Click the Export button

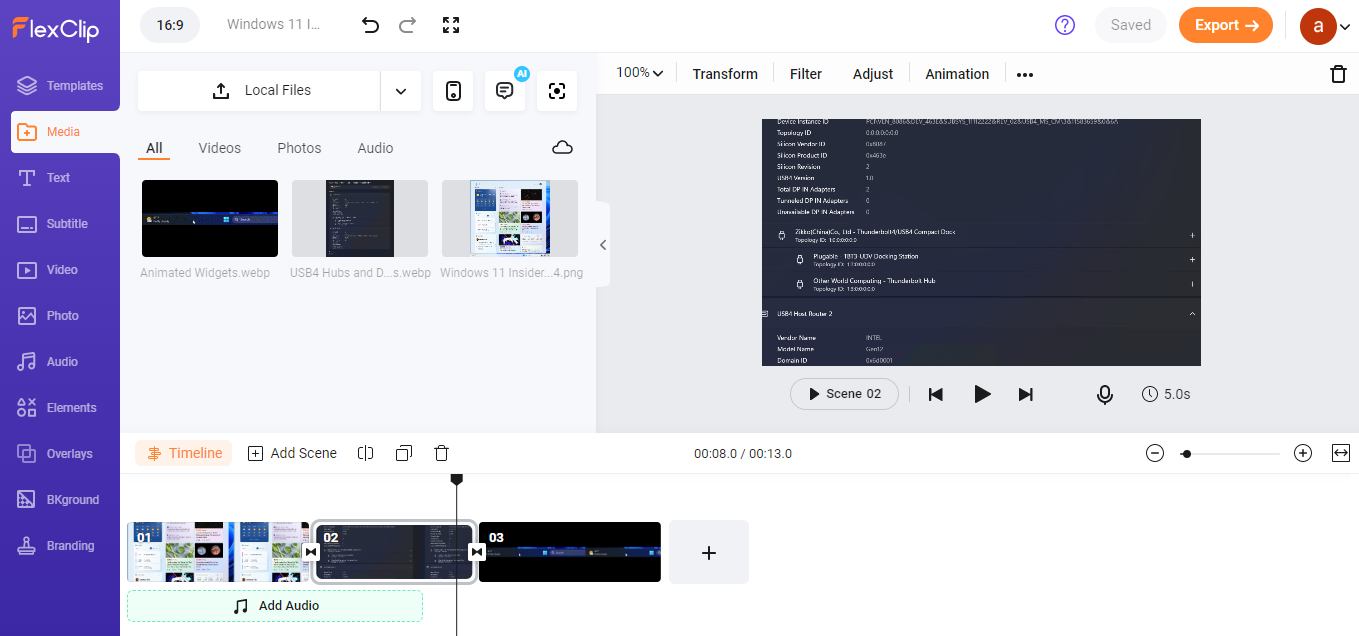tap(1225, 25)
